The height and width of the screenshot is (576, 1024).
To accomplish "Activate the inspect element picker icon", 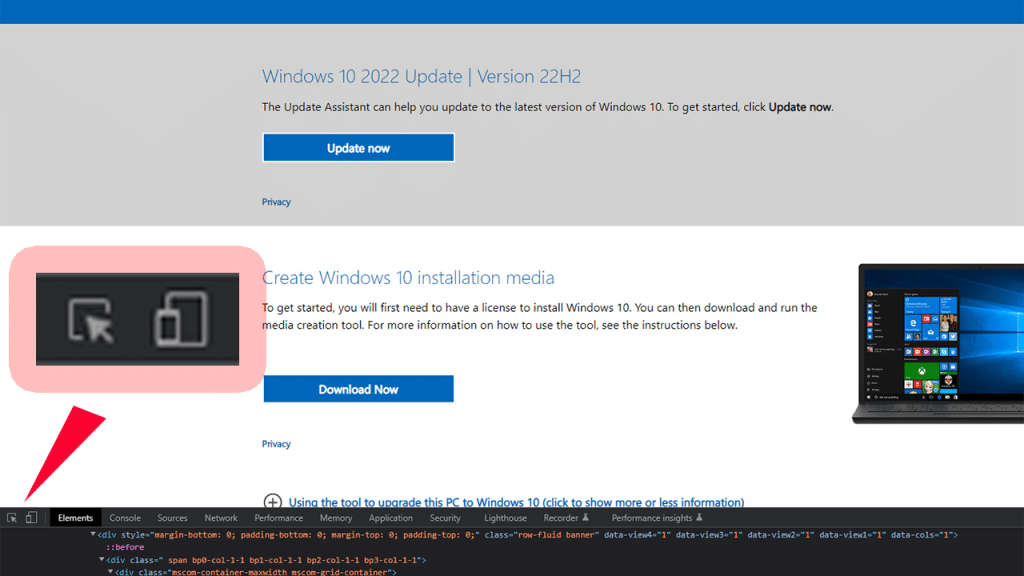I will [12, 518].
